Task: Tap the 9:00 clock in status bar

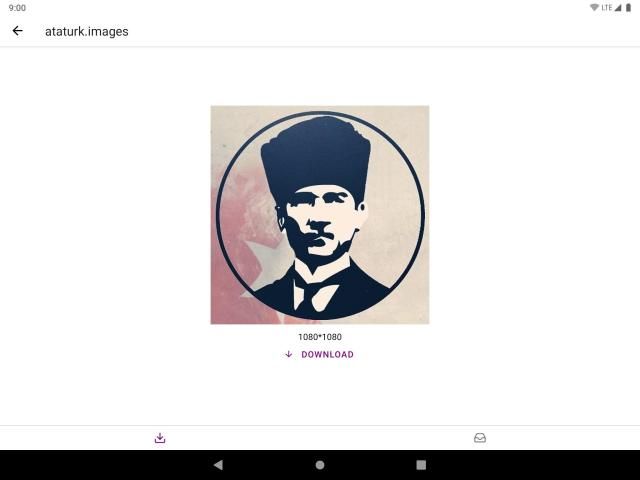Action: [x=17, y=8]
